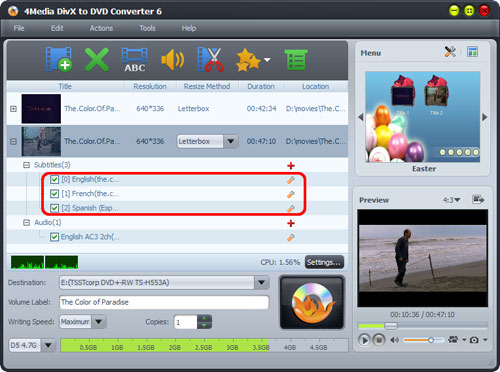Image resolution: width=500 pixels, height=372 pixels.
Task: Open the menu templates icon
Action: (x=472, y=52)
